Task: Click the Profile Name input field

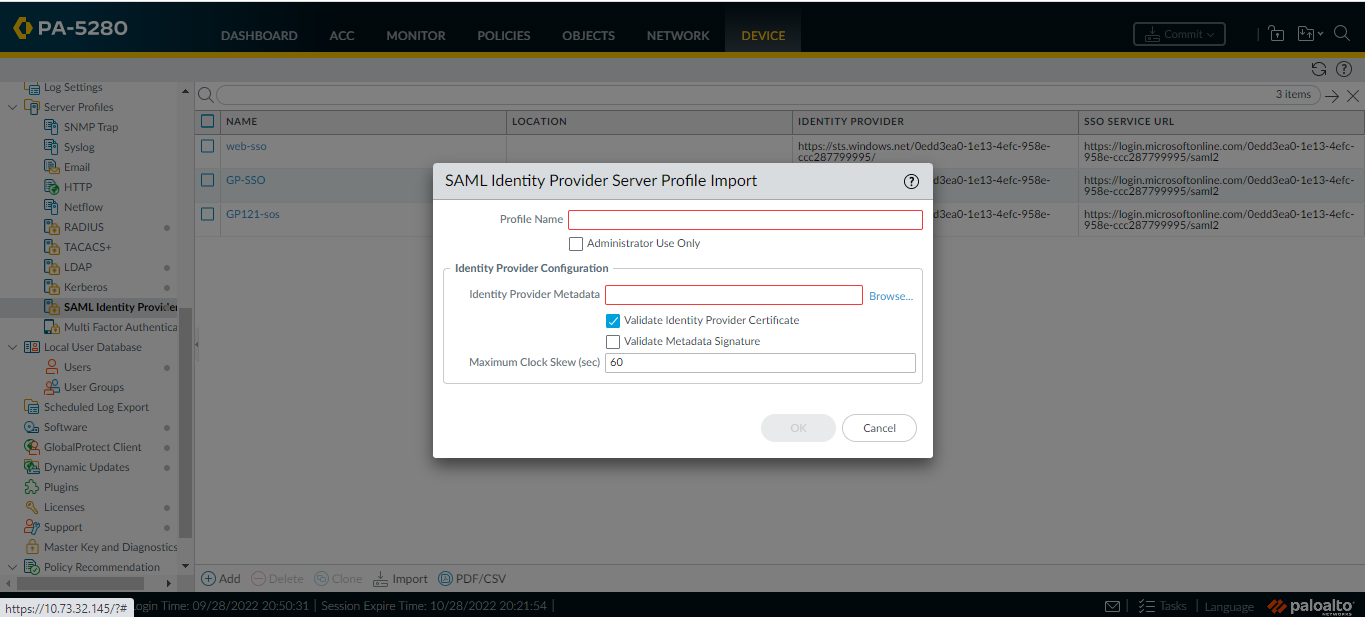Action: 745,220
